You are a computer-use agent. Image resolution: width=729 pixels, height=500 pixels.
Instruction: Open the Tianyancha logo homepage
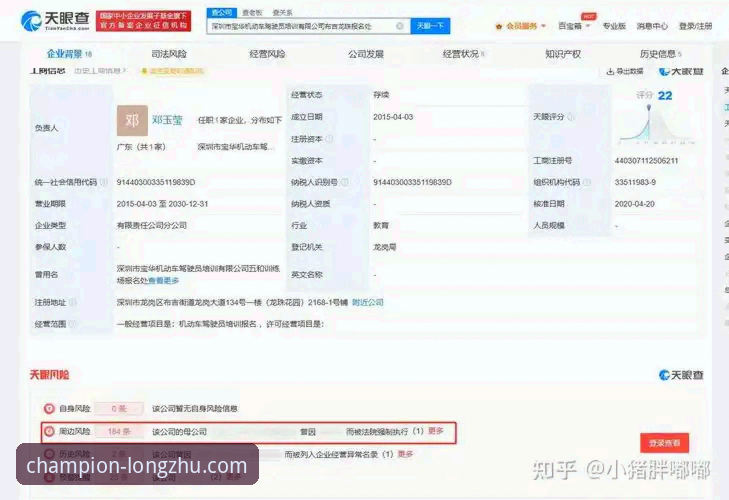pos(55,20)
